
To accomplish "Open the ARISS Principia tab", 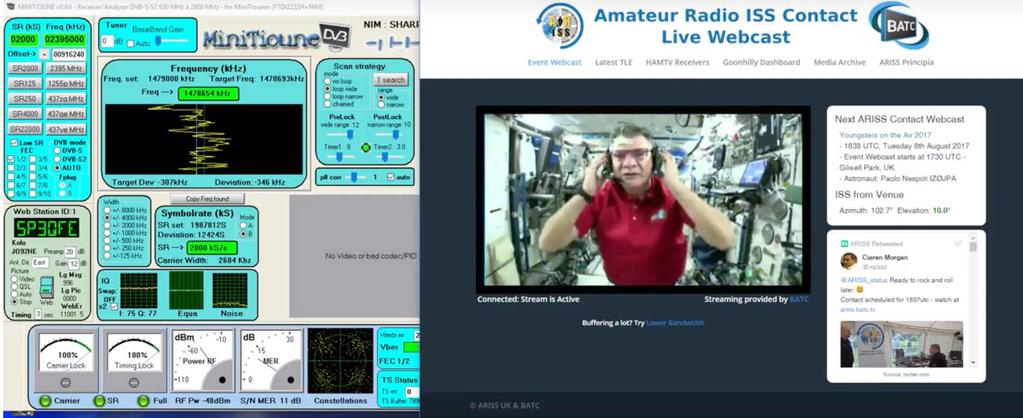I will point(906,63).
